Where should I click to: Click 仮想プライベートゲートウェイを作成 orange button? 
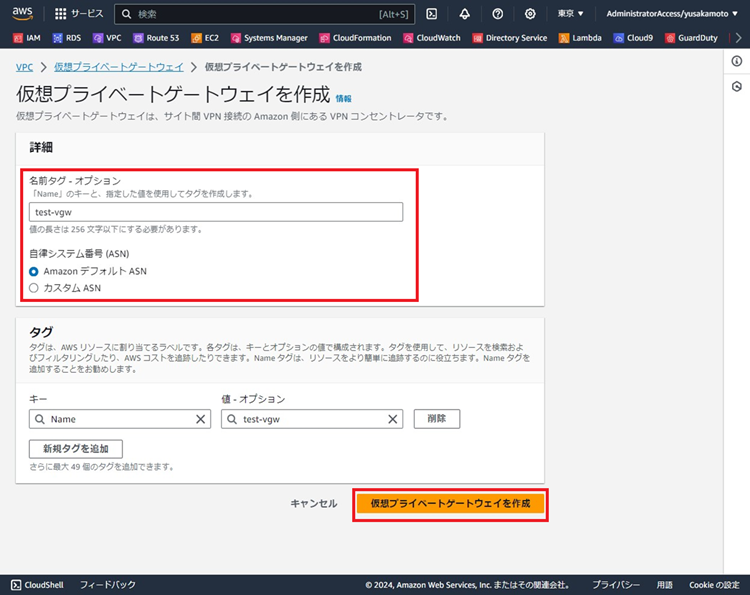450,503
